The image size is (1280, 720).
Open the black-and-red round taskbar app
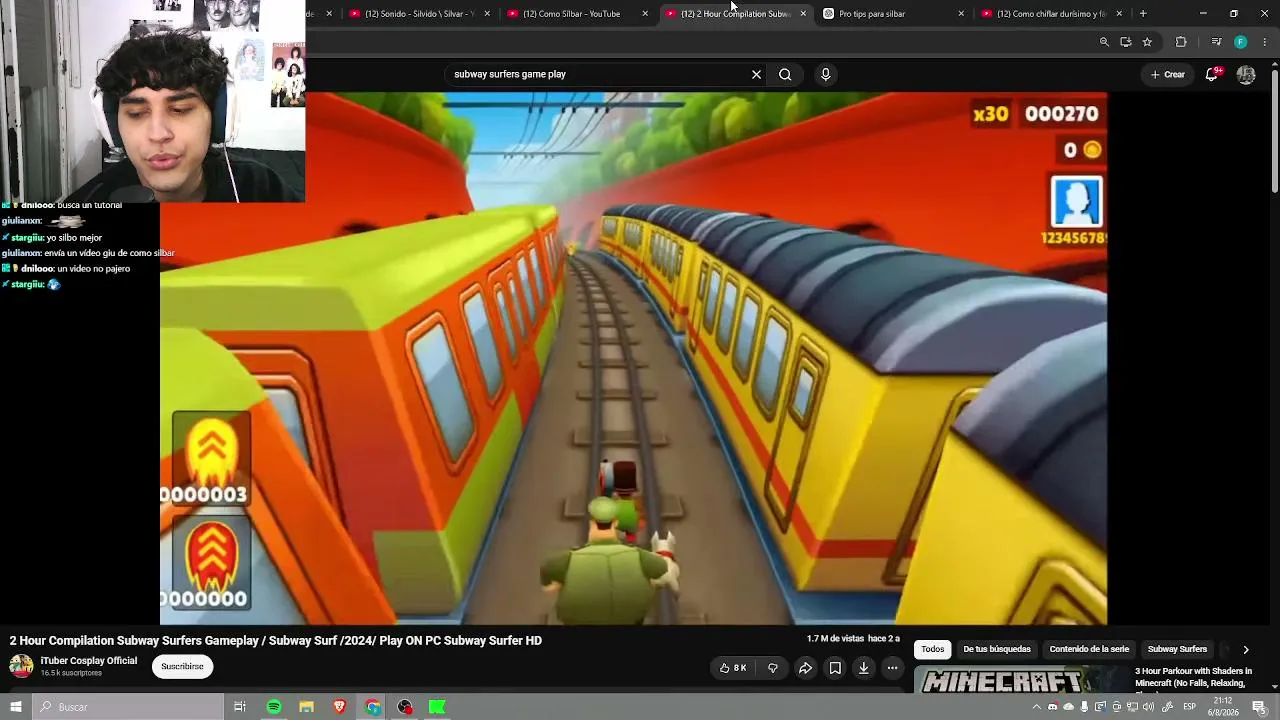(x=405, y=707)
